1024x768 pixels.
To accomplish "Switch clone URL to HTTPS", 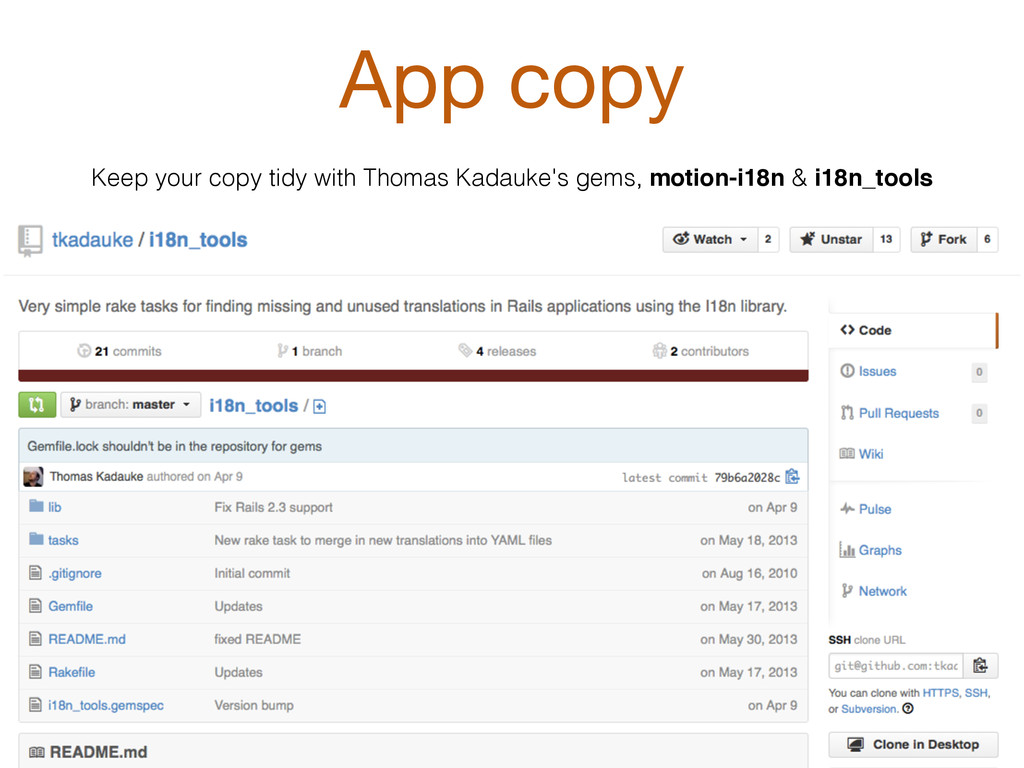I will coord(940,693).
